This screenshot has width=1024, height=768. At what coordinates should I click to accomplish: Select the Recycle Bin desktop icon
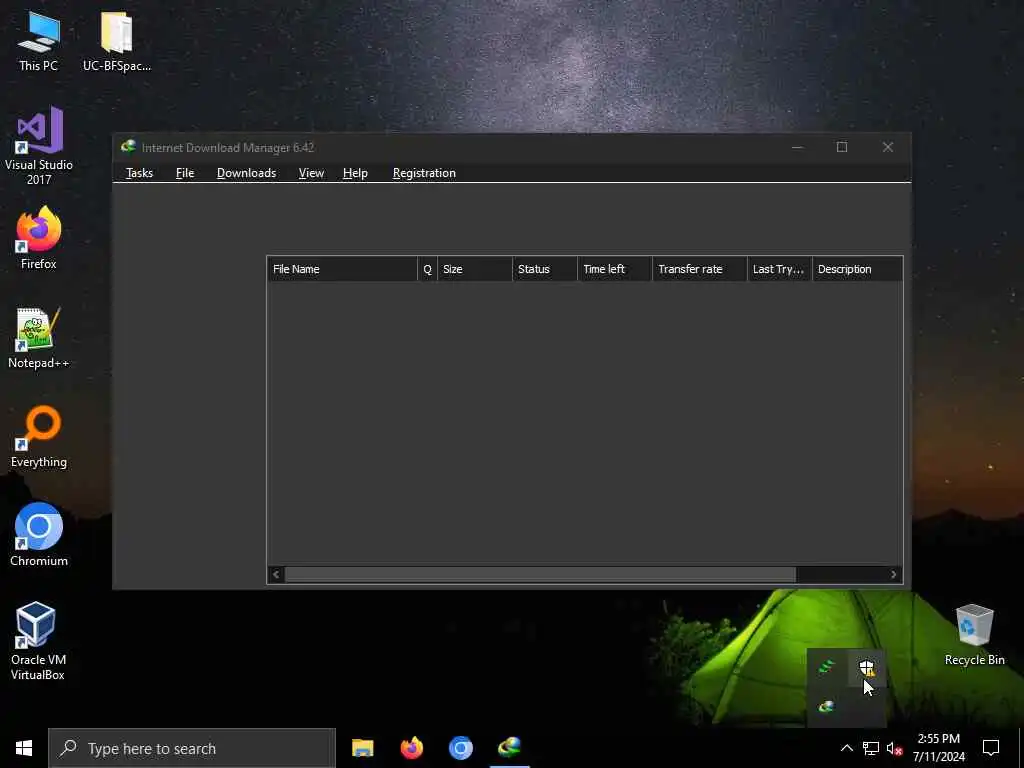coord(974,635)
